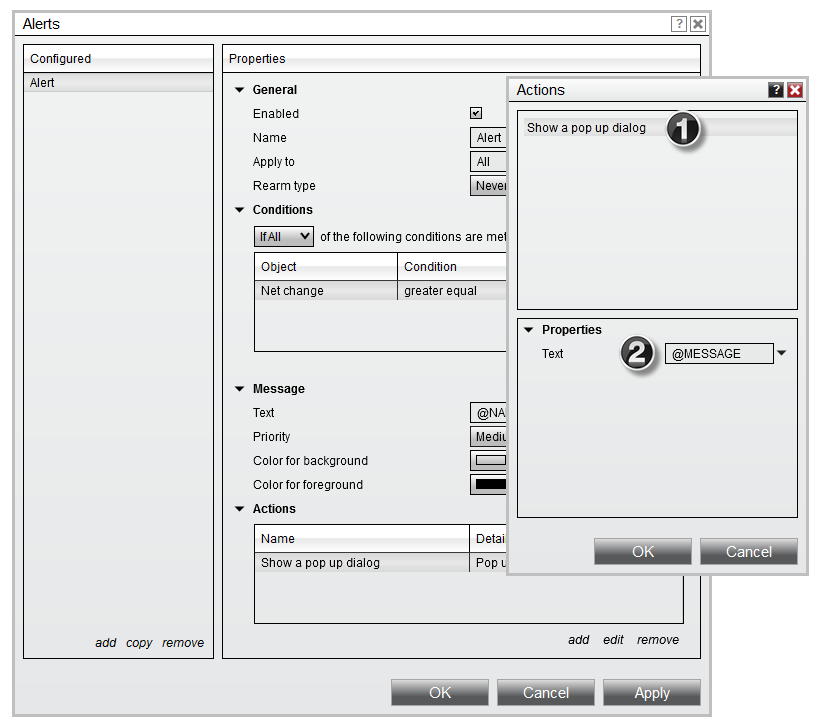Toggle the Enabled checkbox

(x=476, y=114)
